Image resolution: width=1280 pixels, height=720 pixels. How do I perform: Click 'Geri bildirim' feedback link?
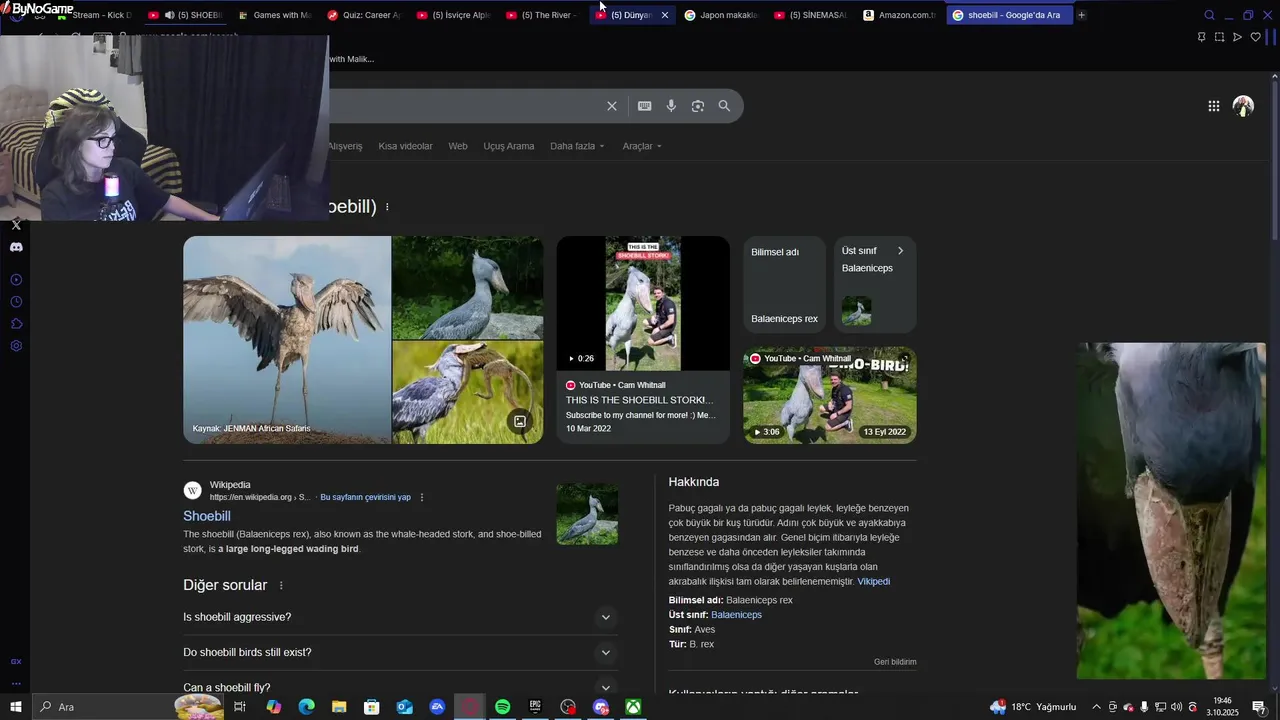pyautogui.click(x=895, y=662)
